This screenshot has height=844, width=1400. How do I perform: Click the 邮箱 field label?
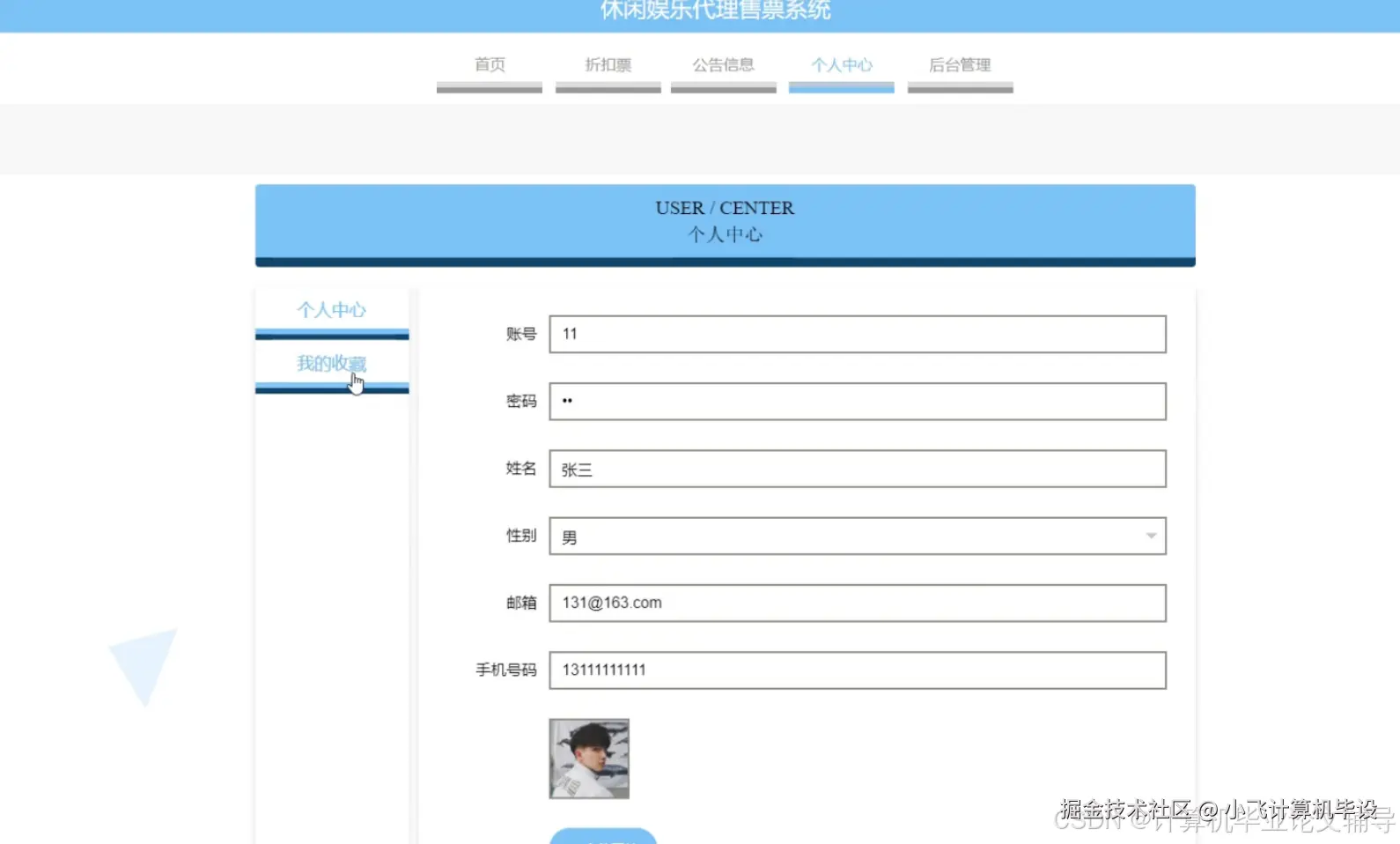(521, 603)
